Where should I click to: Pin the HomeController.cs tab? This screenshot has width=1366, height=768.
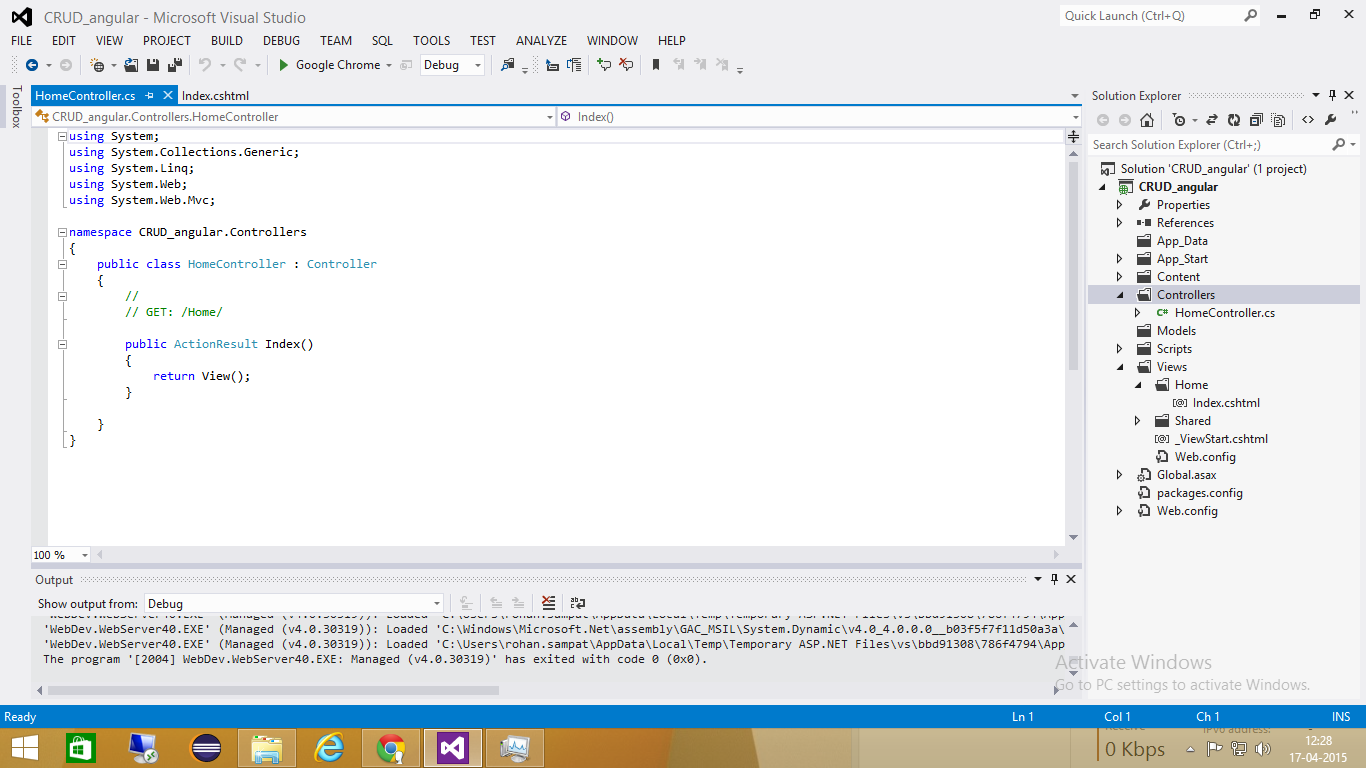(149, 96)
